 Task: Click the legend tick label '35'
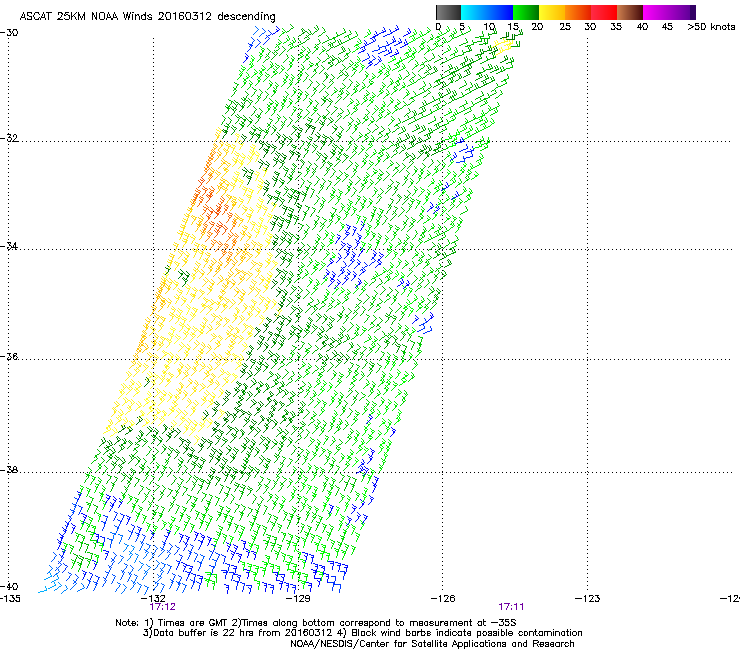point(616,27)
